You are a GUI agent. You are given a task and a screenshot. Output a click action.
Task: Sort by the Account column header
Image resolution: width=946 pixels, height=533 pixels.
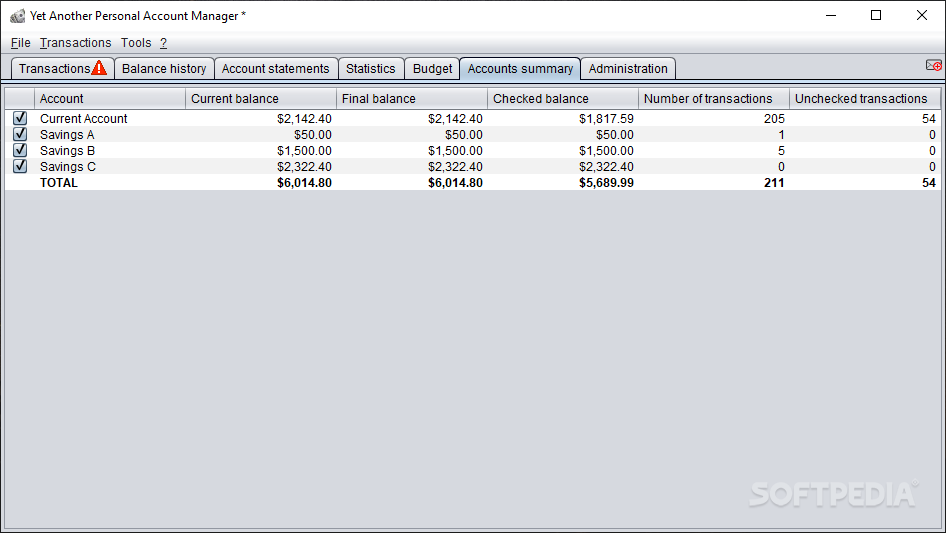coord(110,98)
